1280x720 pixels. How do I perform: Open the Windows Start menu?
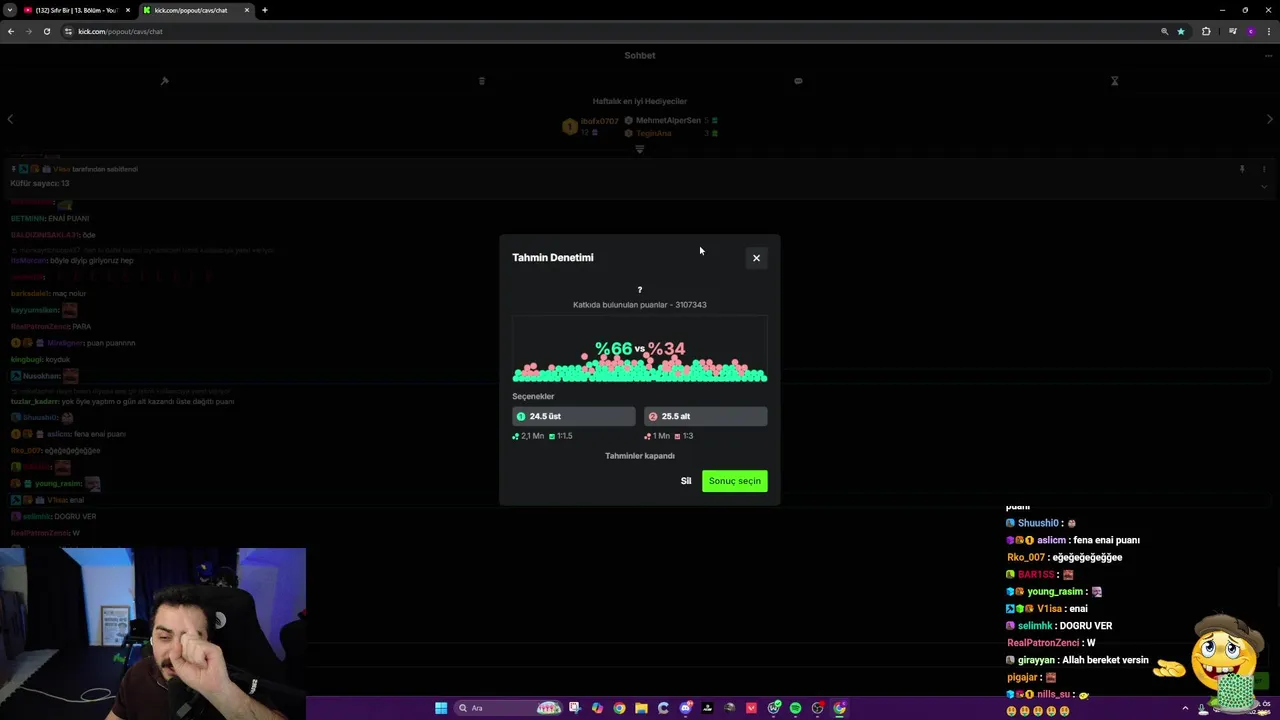pyautogui.click(x=441, y=708)
